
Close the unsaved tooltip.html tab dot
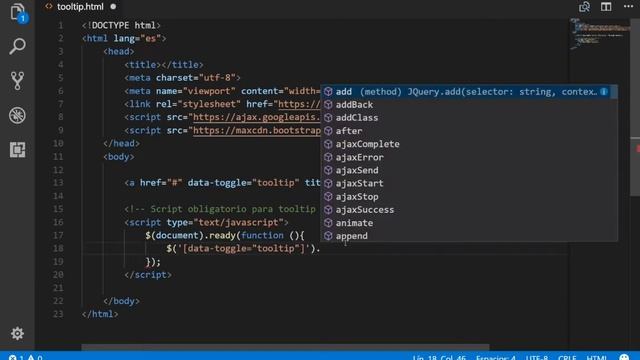(113, 7)
